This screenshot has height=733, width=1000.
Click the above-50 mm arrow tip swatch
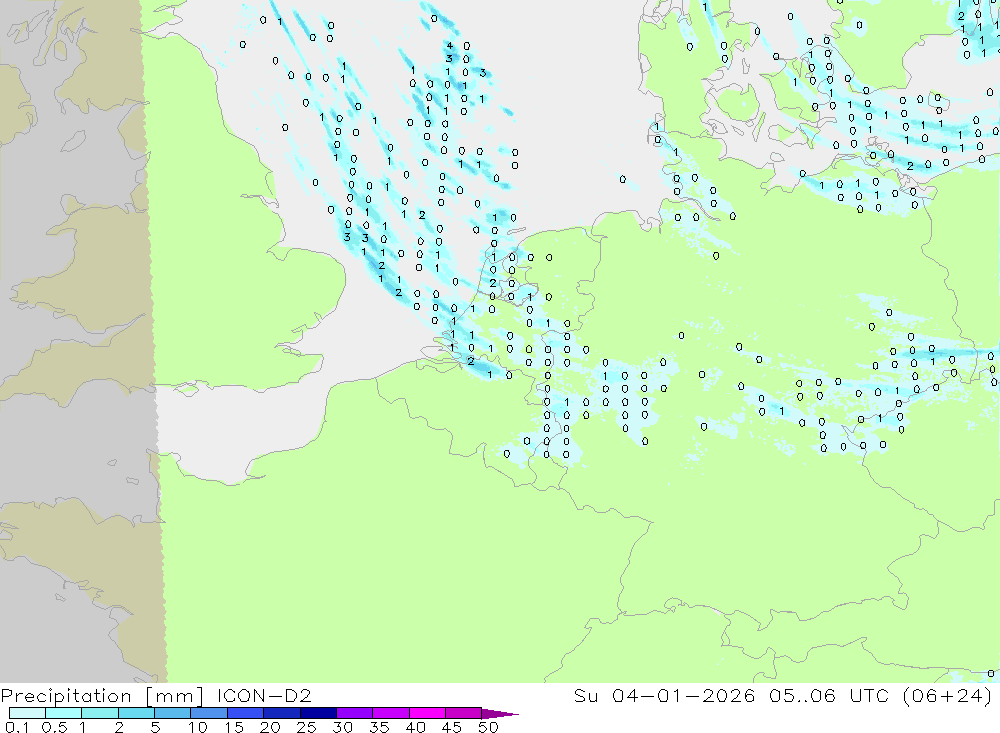coord(499,713)
